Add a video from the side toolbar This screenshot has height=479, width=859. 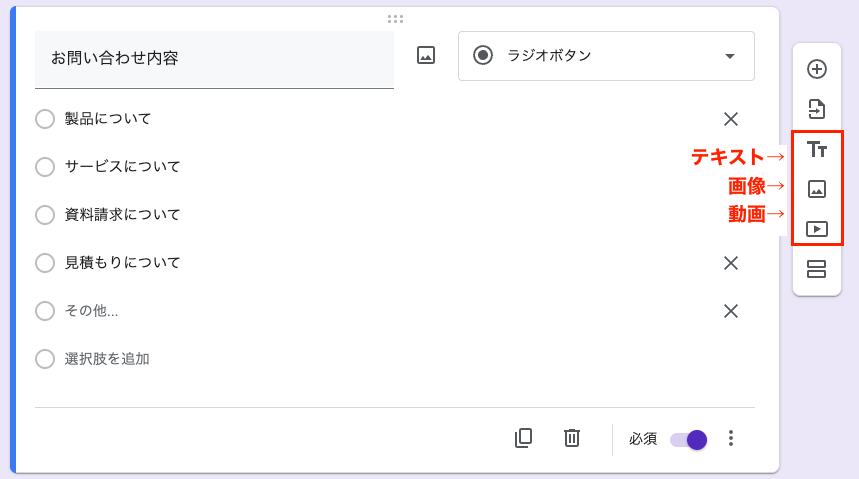point(817,229)
